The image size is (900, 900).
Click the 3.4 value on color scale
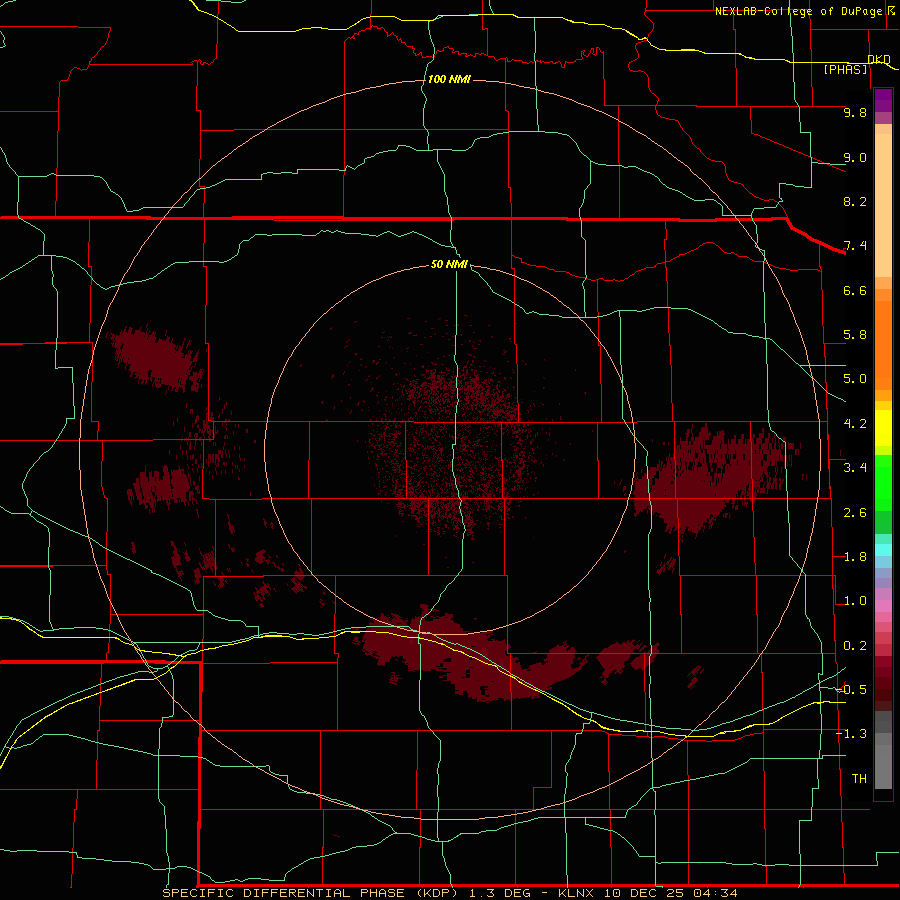point(855,468)
